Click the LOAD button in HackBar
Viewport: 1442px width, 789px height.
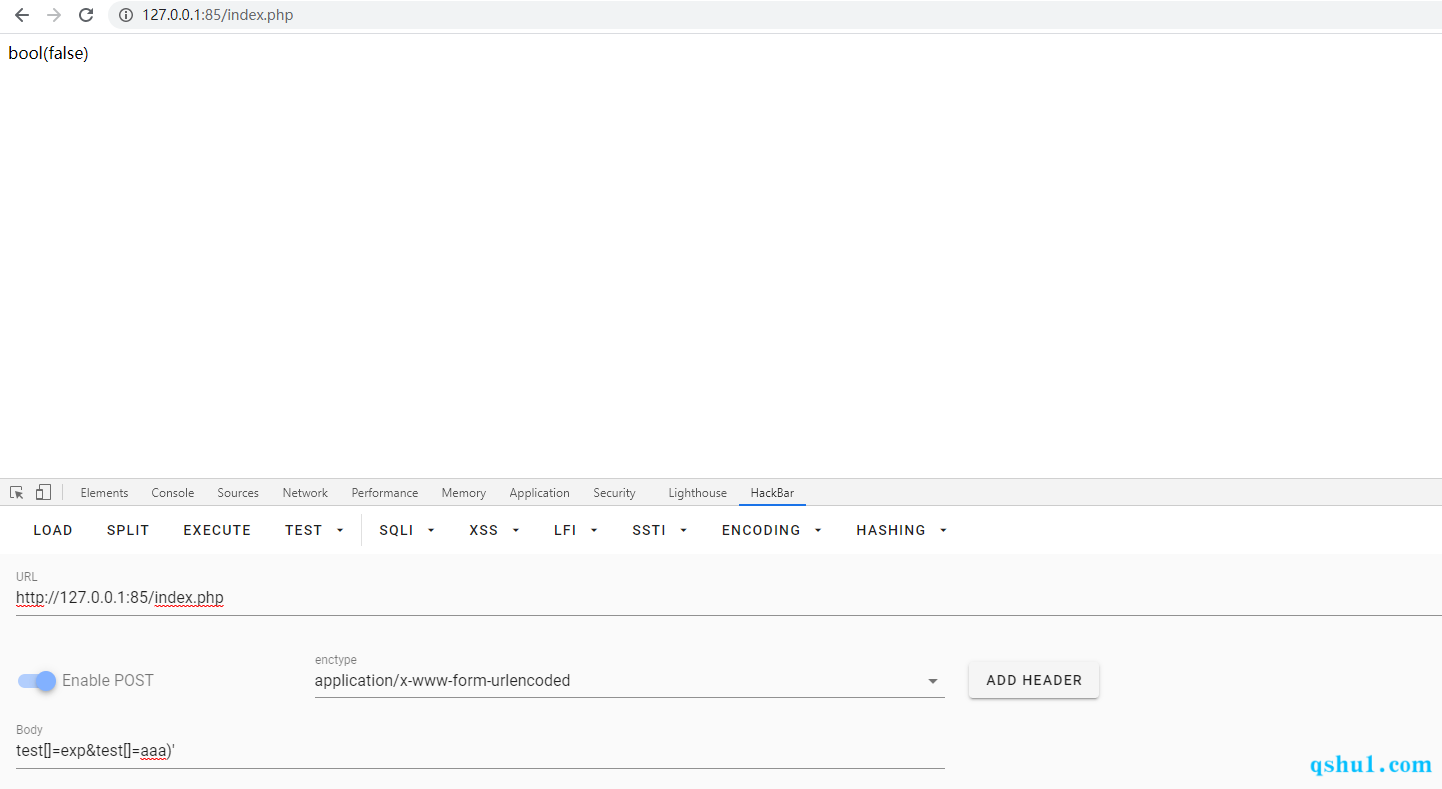[x=53, y=530]
